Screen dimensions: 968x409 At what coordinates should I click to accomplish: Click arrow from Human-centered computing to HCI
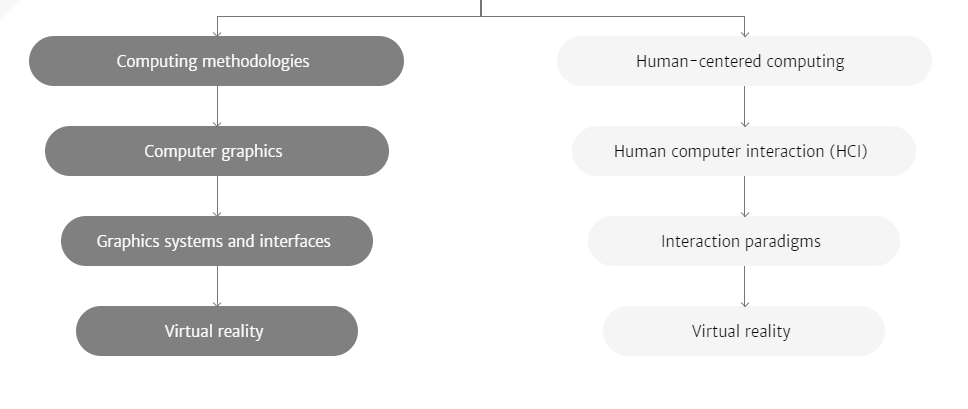click(x=745, y=106)
